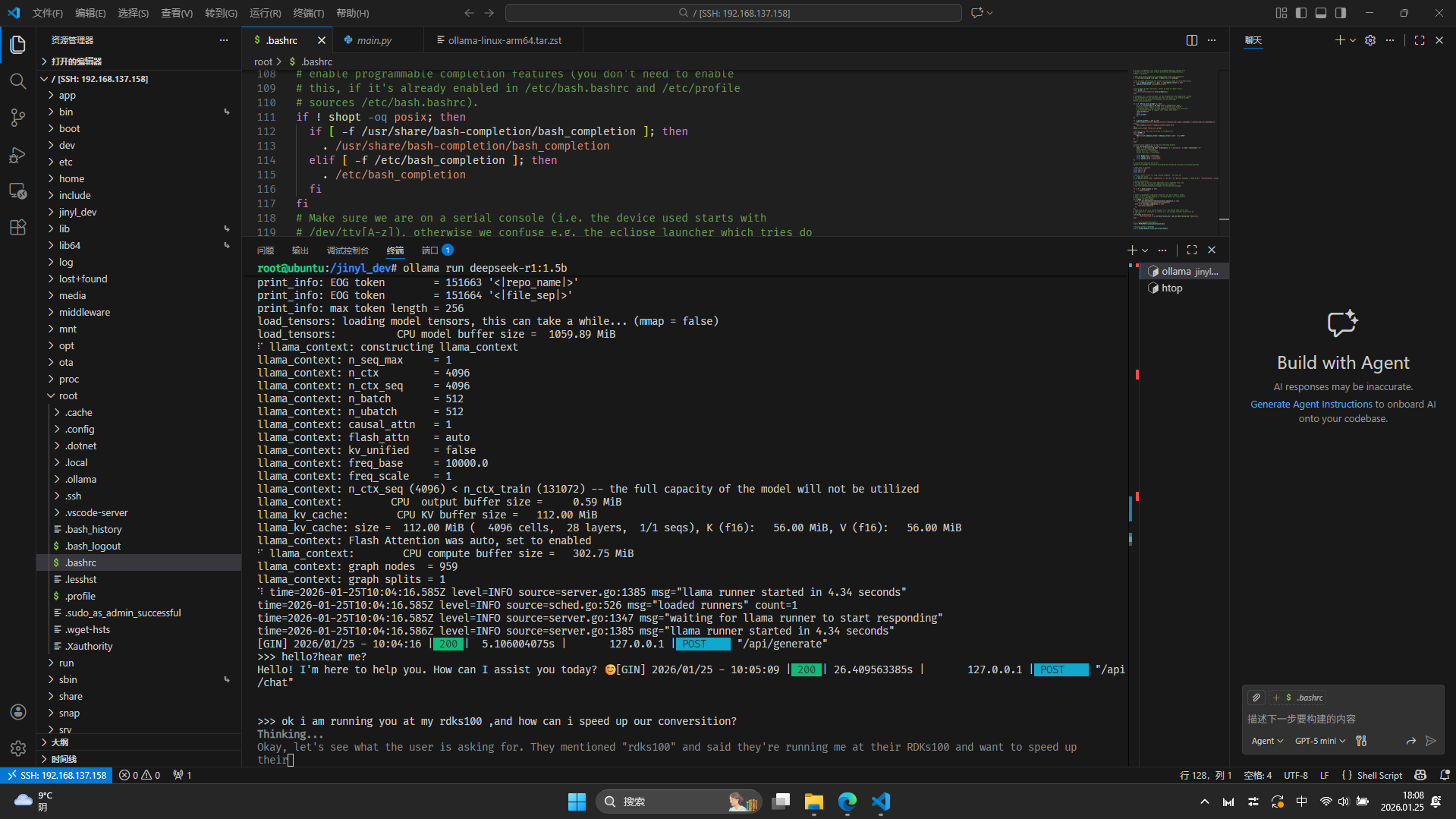Open File Explorer from the taskbar
The width and height of the screenshot is (1456, 819).
814,802
